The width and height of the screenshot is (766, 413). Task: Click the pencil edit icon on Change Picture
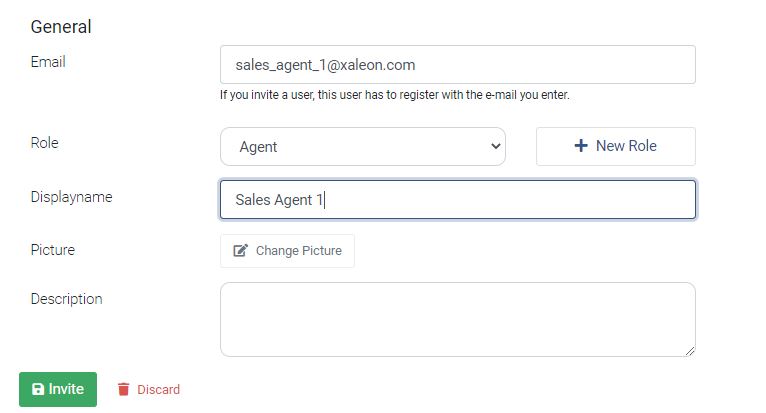(x=240, y=250)
